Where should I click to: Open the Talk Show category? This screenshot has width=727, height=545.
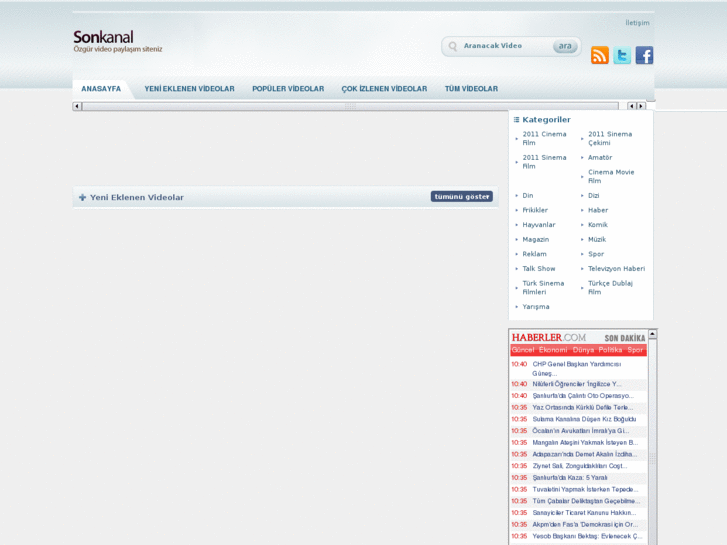click(x=539, y=269)
